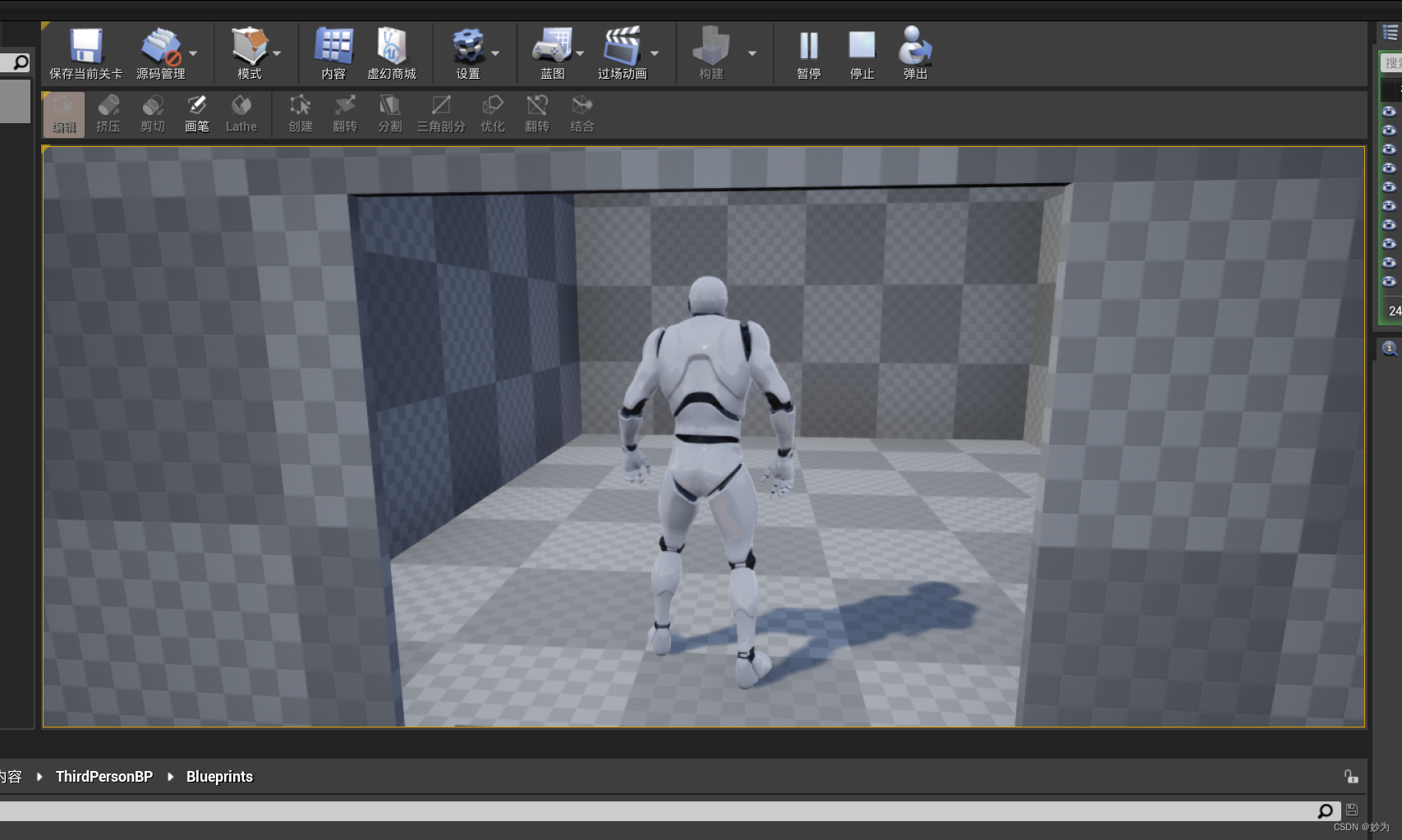The image size is (1402, 840).
Task: Open the 虚幻商城 marketplace
Action: (x=391, y=53)
